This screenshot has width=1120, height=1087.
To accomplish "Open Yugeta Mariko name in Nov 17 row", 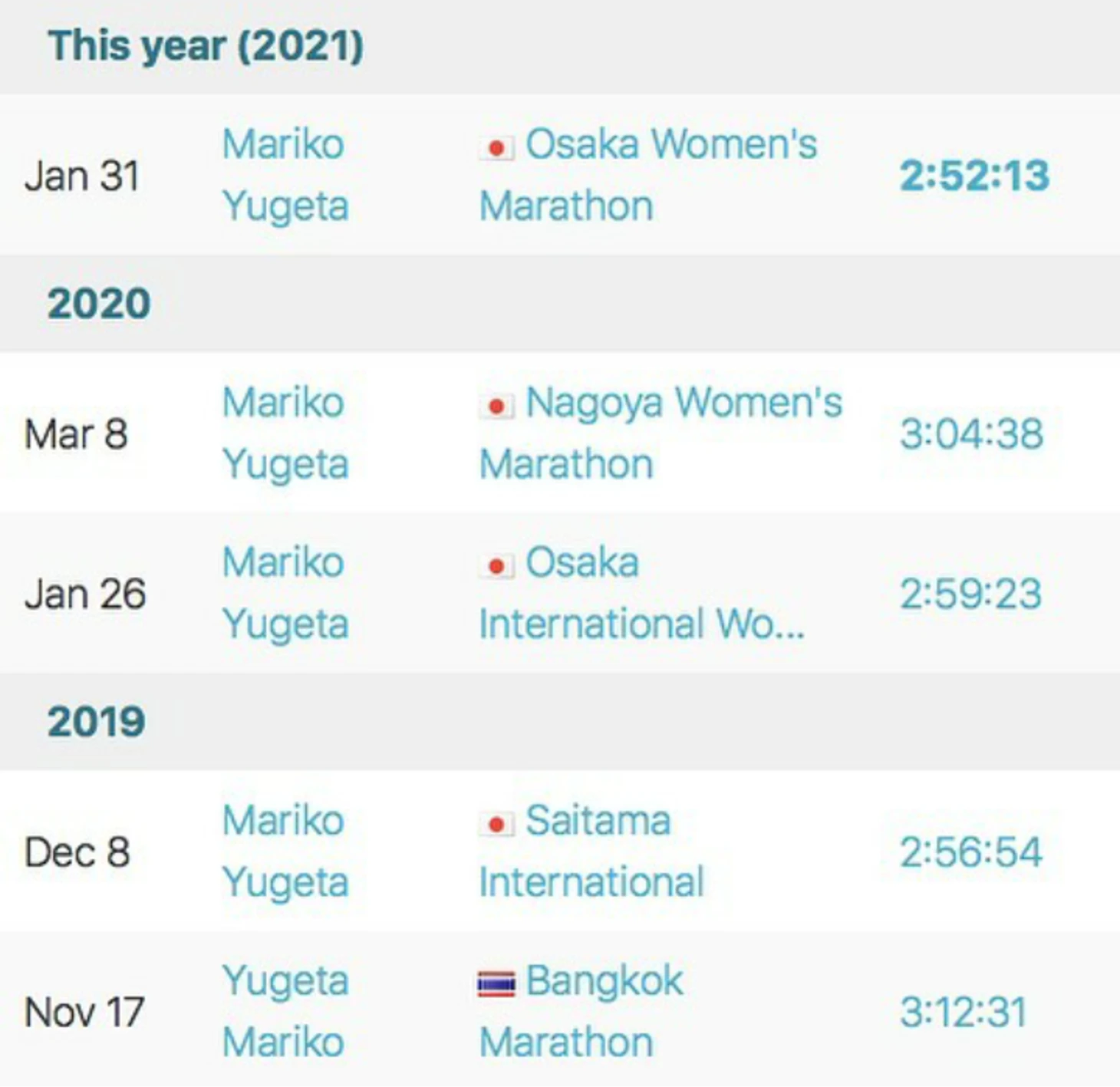I will 285,1011.
